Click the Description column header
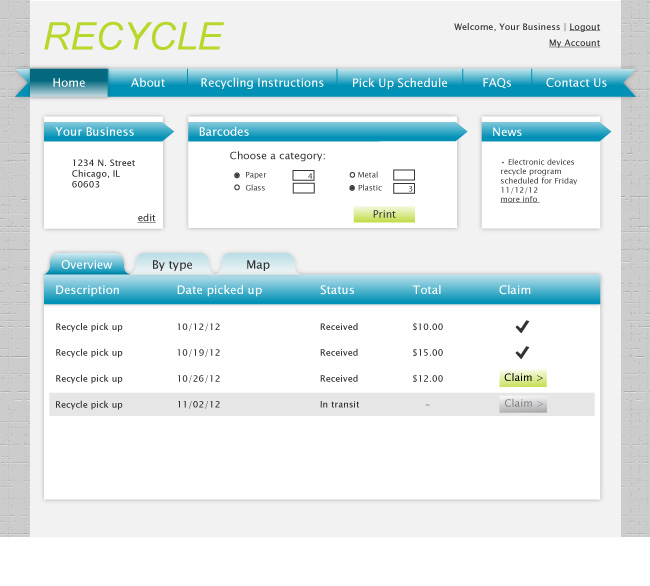Image resolution: width=650 pixels, height=586 pixels. pyautogui.click(x=87, y=290)
